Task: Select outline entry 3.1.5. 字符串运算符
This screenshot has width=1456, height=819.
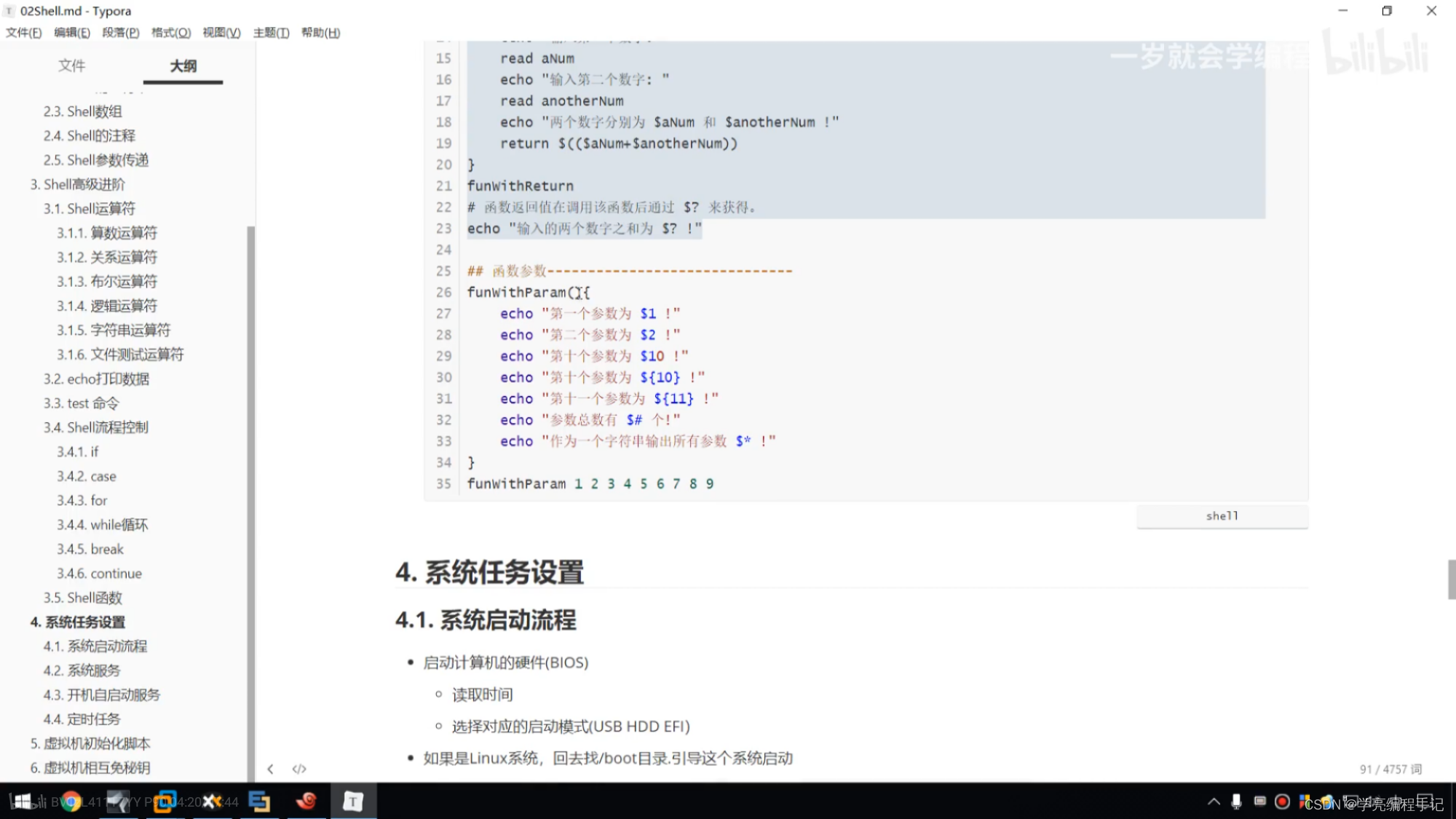Action: click(x=114, y=331)
